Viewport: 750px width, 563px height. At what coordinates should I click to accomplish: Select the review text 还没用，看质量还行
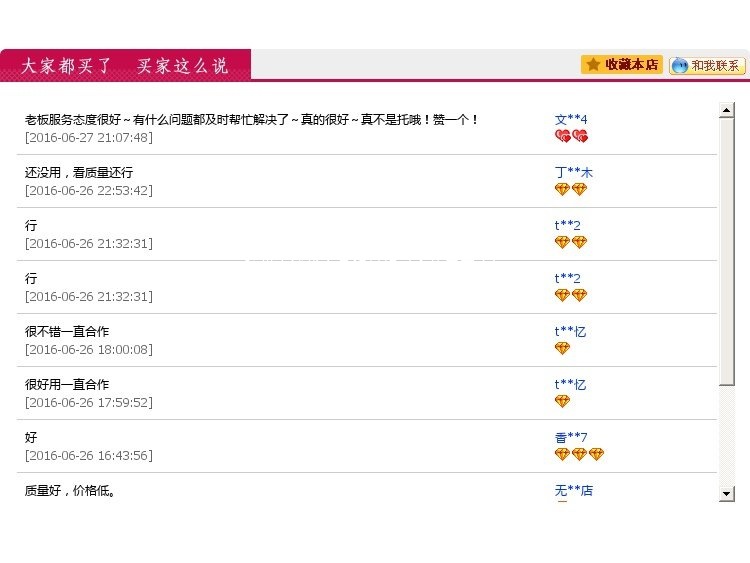[x=79, y=172]
